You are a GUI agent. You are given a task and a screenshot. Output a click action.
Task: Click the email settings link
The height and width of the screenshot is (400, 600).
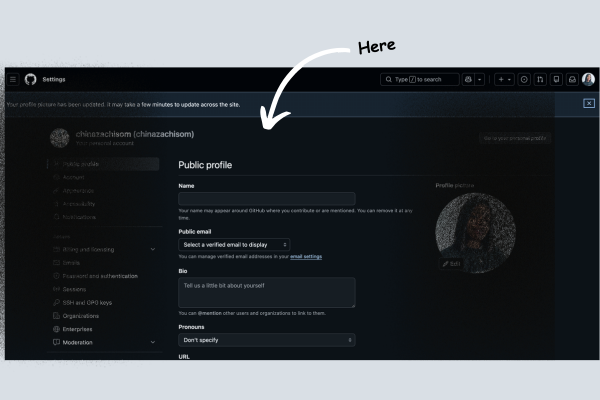click(x=306, y=257)
